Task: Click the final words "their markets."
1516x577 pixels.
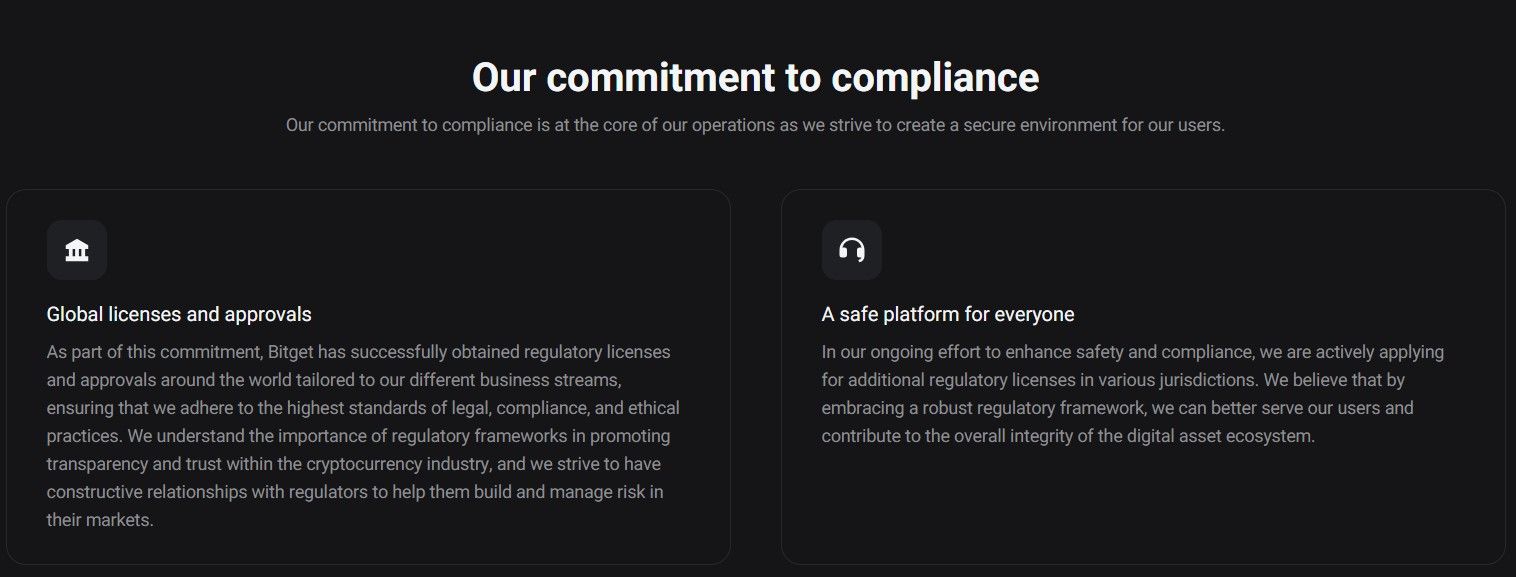Action: [100, 520]
